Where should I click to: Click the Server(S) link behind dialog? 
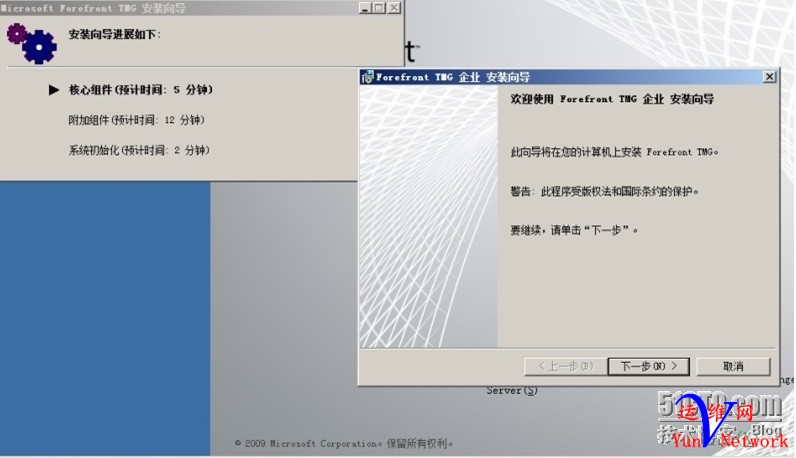click(512, 390)
